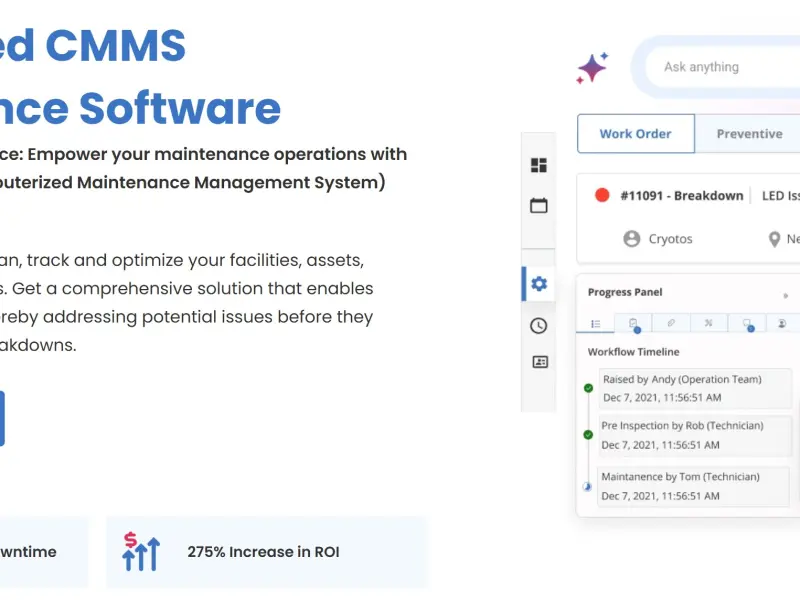
Task: Select Raised by Andy timeline entry
Action: click(x=695, y=388)
